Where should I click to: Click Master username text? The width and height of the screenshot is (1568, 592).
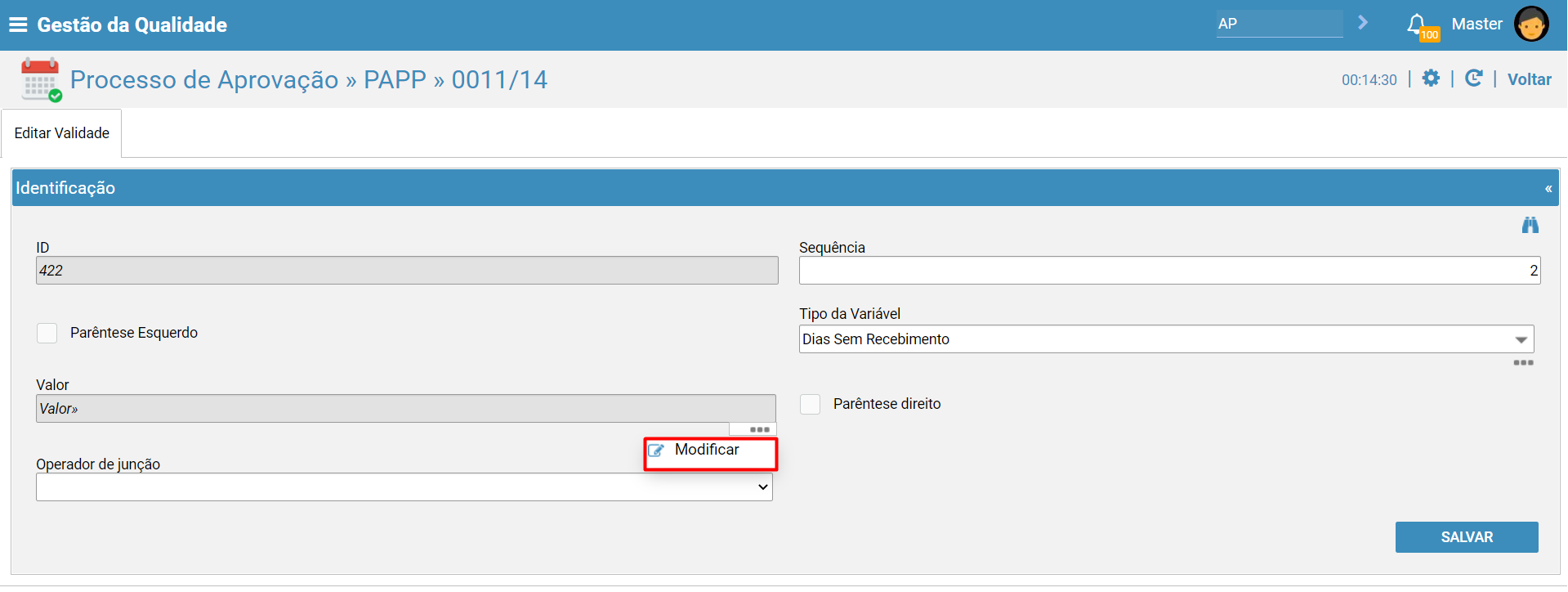[1476, 24]
